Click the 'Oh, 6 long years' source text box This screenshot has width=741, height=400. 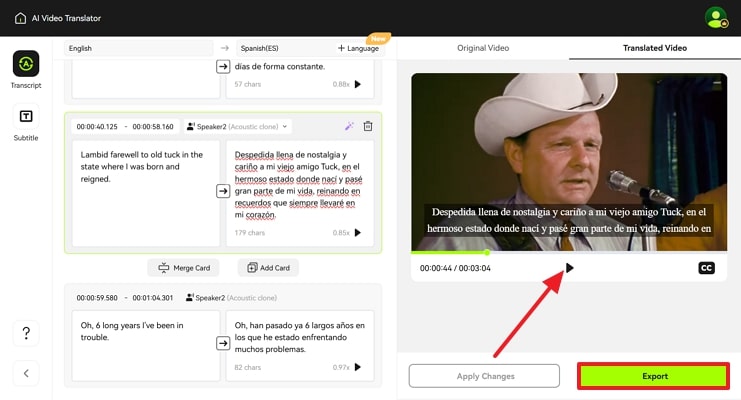(146, 346)
